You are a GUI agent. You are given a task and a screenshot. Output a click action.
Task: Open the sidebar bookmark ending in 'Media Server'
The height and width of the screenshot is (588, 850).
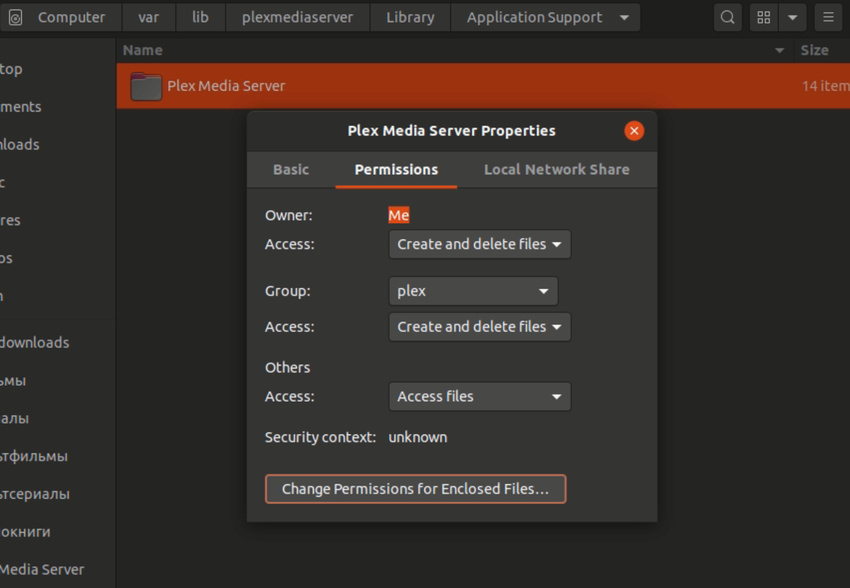[42, 570]
